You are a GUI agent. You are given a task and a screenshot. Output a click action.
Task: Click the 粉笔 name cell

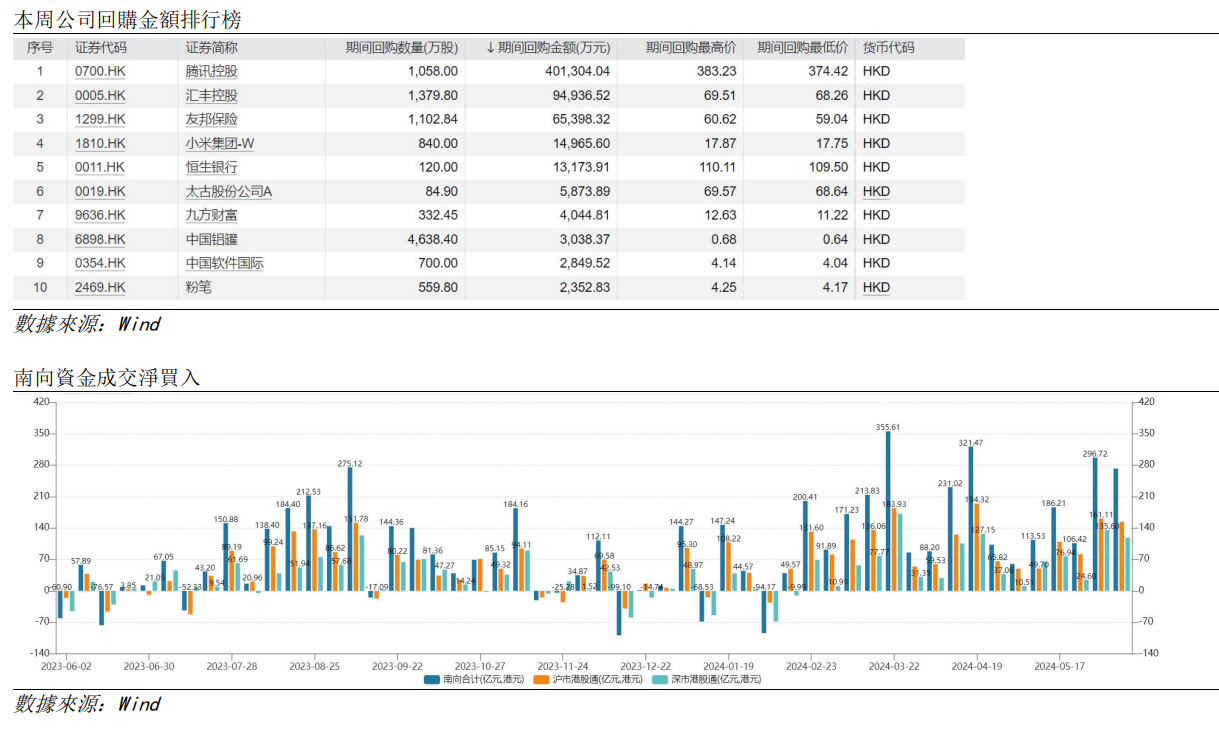click(199, 287)
